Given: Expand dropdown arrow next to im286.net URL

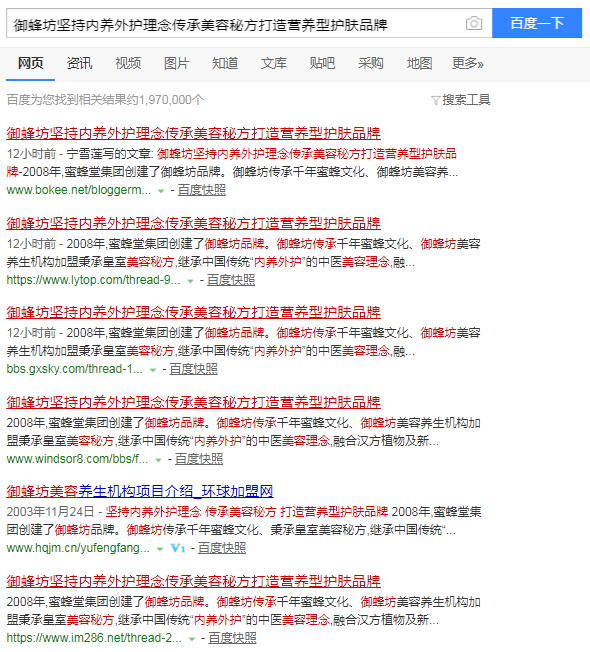Looking at the screenshot, I should [x=192, y=639].
